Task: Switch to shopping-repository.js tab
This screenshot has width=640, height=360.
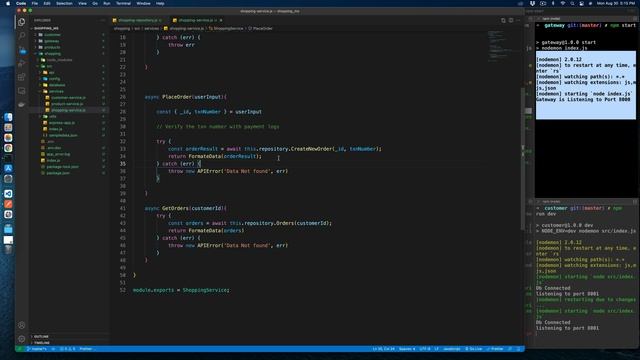Action: pyautogui.click(x=137, y=20)
